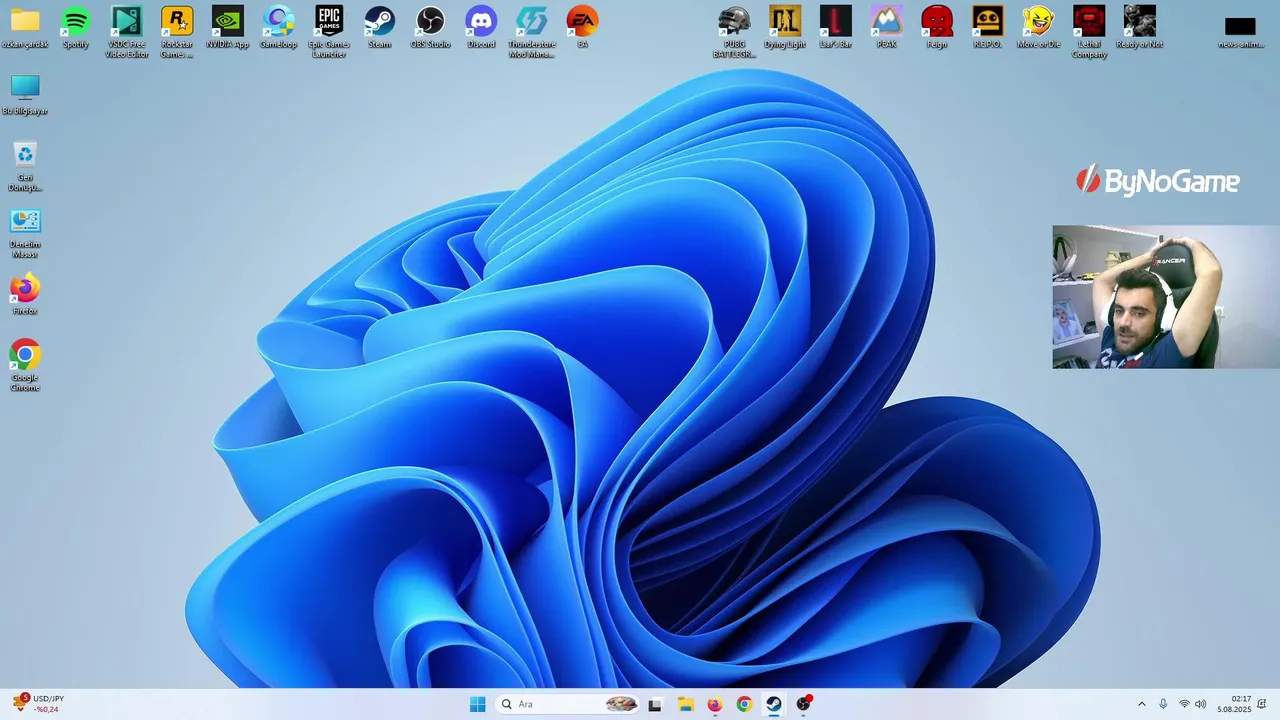Click the Ara search box in taskbar
The image size is (1280, 720).
coord(567,704)
